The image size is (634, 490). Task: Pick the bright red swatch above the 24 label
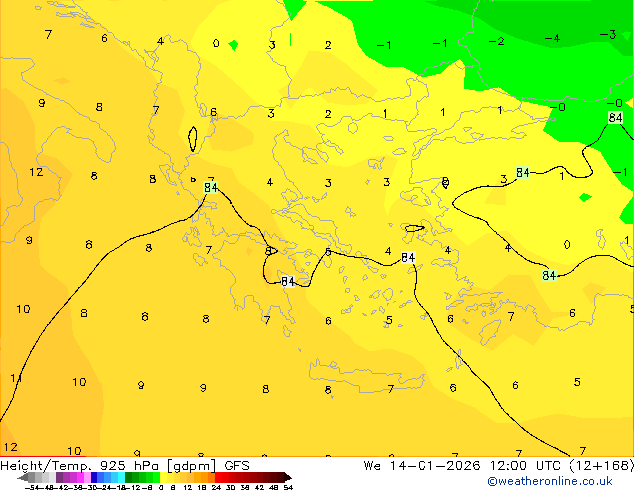pos(218,478)
